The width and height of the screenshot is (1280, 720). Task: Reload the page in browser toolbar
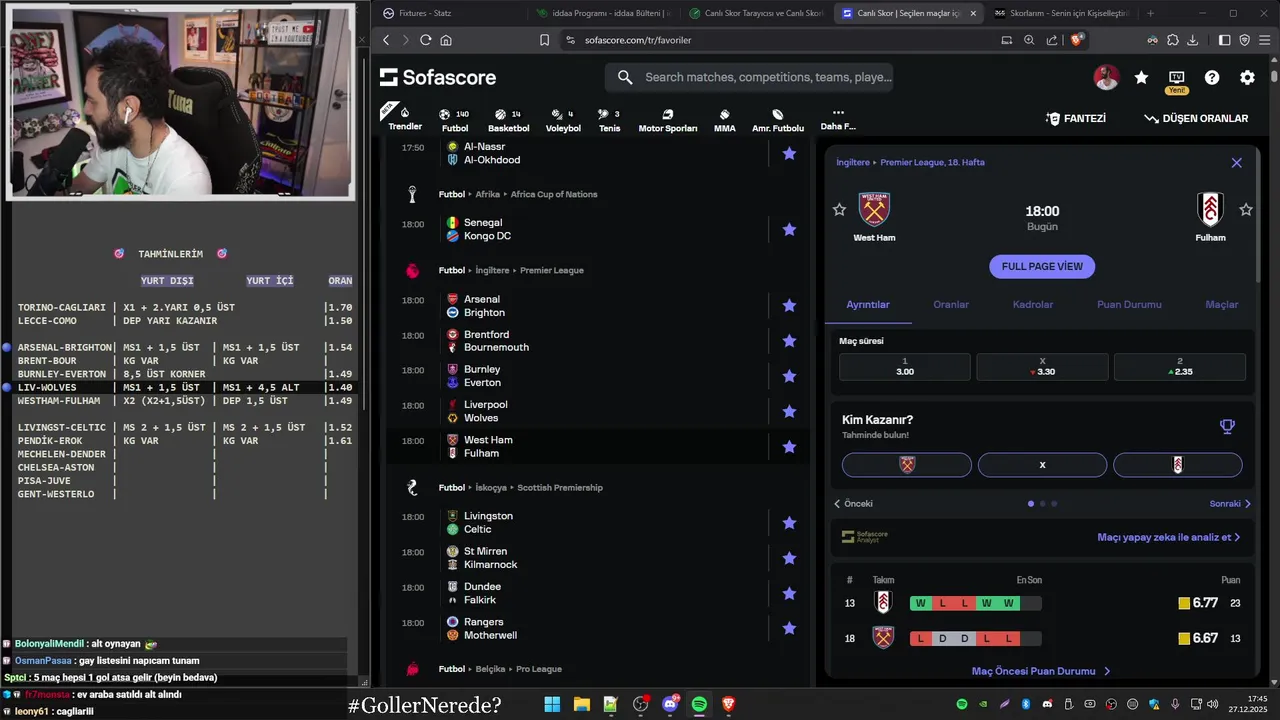click(425, 40)
